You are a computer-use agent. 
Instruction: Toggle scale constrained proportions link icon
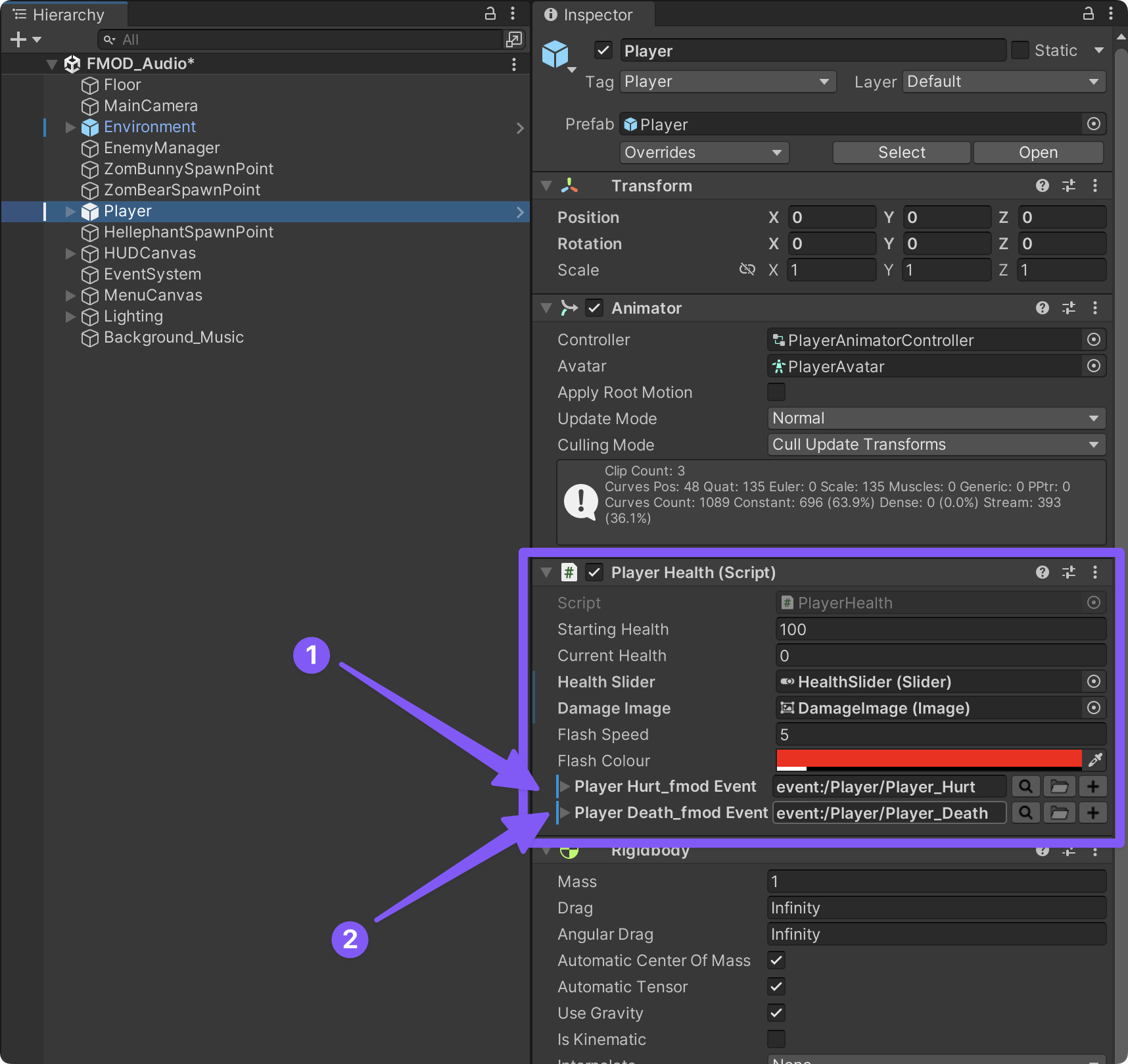(747, 270)
